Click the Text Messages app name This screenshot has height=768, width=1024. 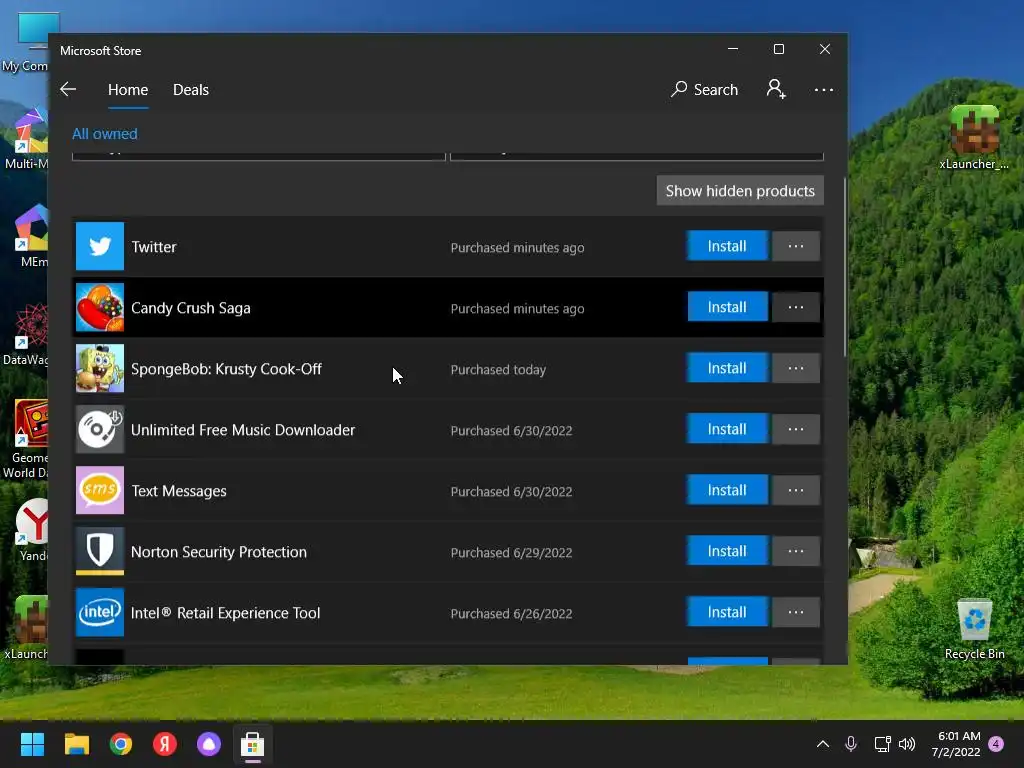(x=179, y=491)
